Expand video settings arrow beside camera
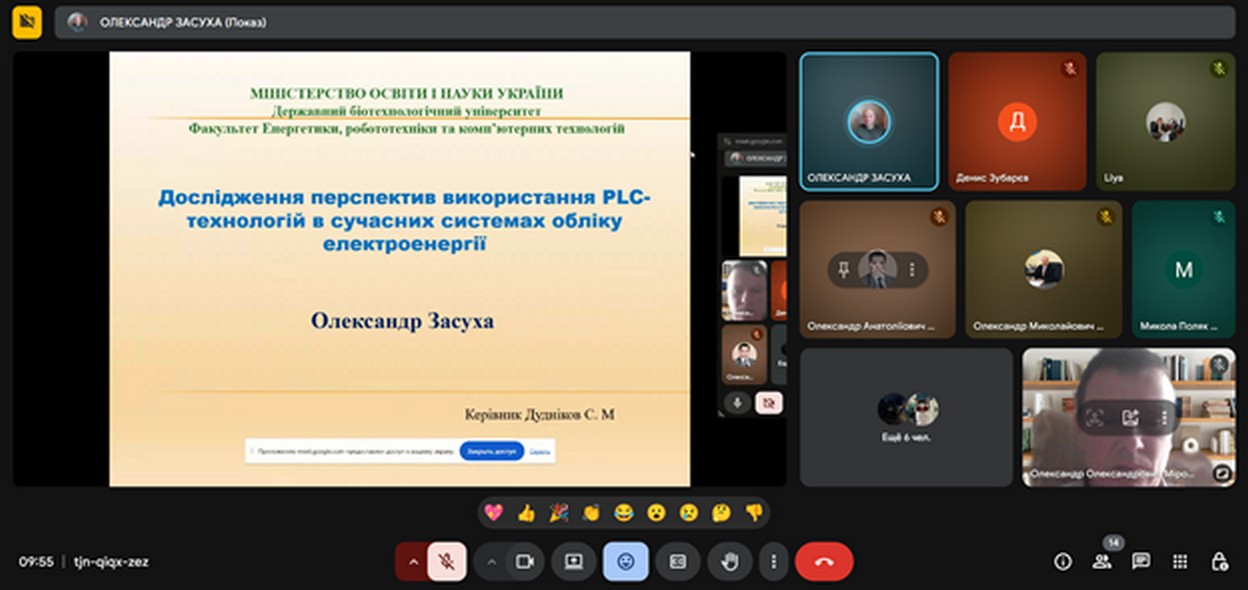The height and width of the screenshot is (590, 1248). (490, 562)
